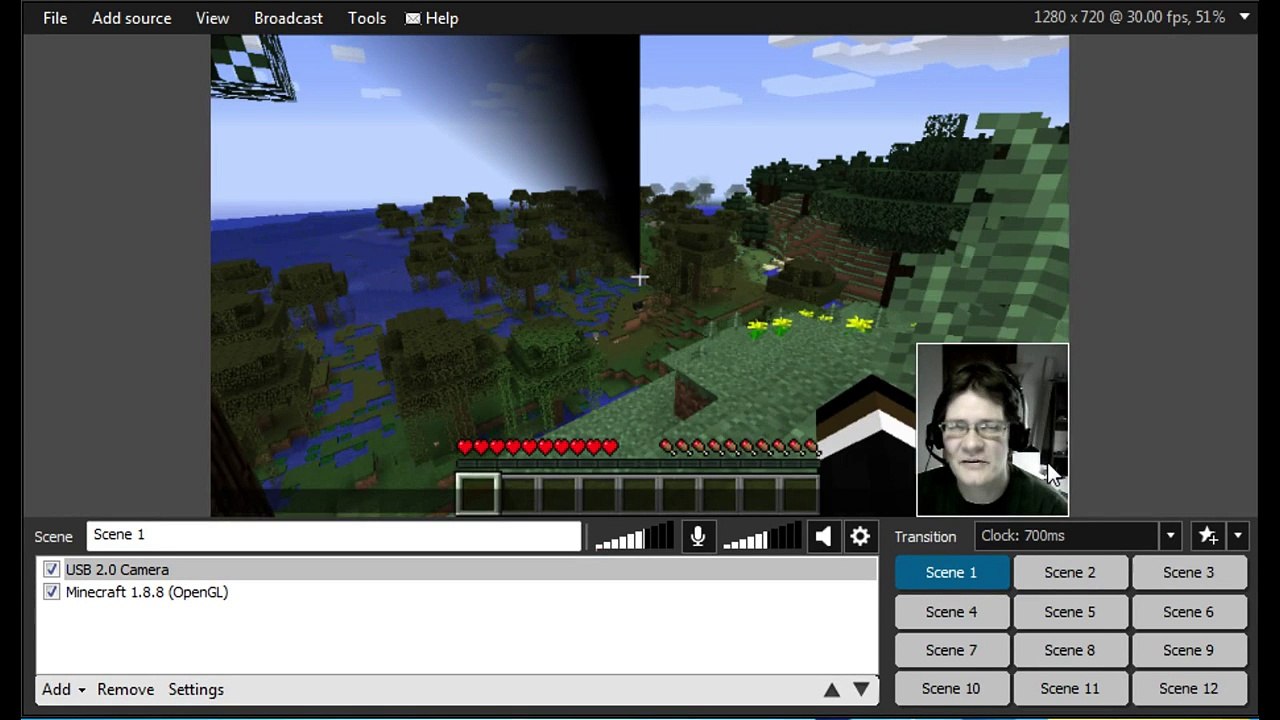Open the Broadcast menu
This screenshot has width=1280, height=720.
click(x=288, y=18)
